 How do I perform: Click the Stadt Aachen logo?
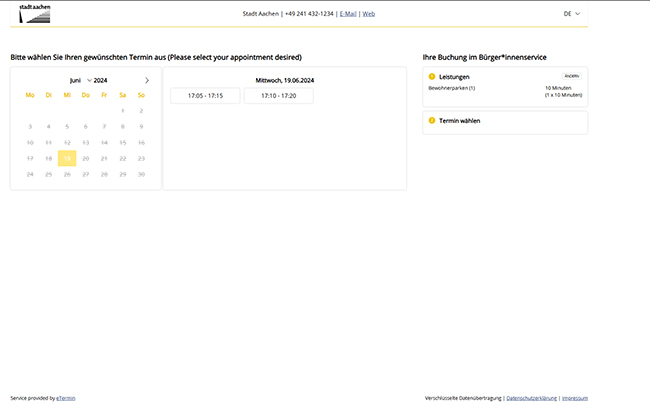pos(34,13)
